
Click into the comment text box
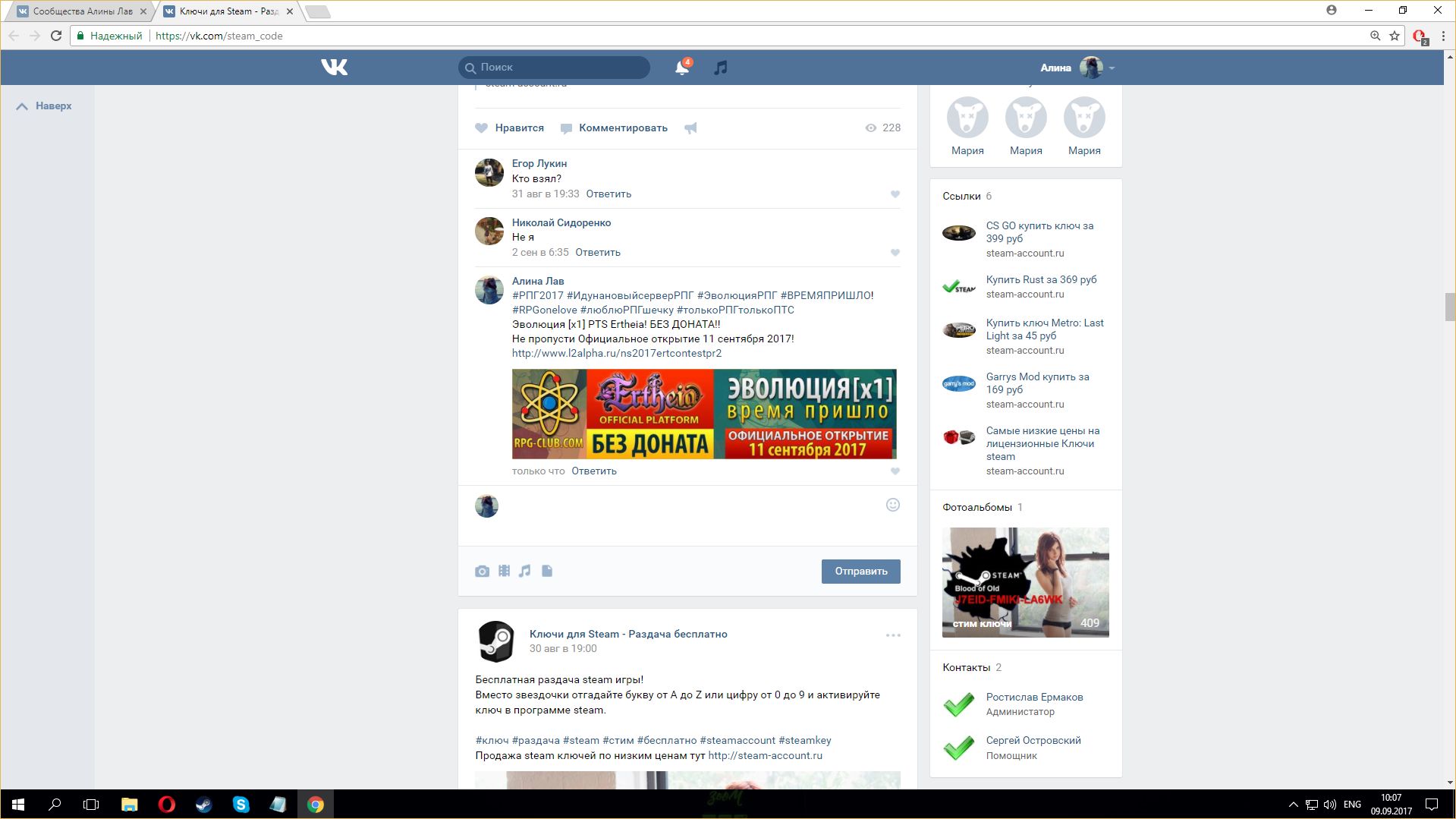point(690,516)
